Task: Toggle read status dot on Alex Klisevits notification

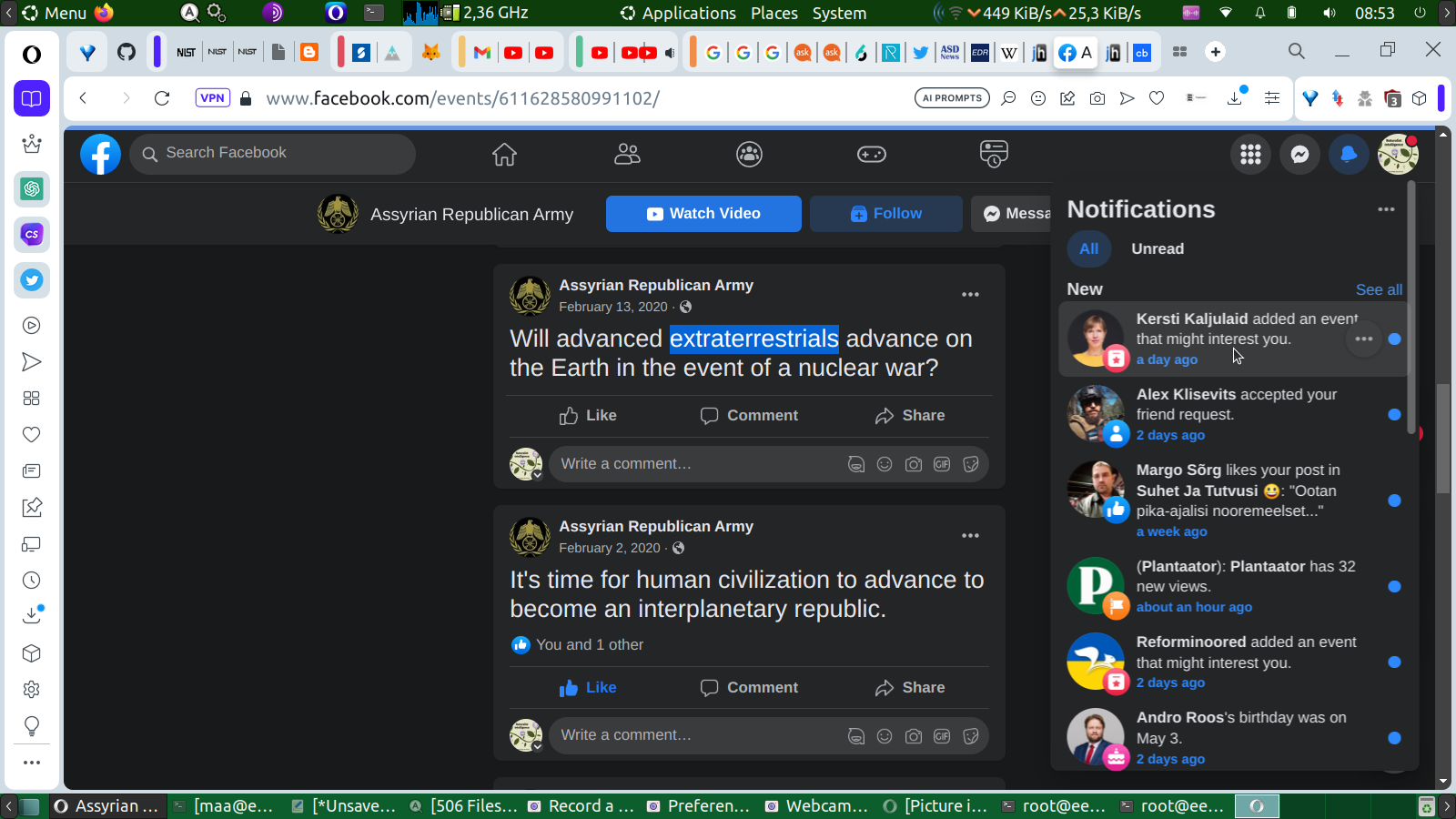Action: tap(1394, 415)
